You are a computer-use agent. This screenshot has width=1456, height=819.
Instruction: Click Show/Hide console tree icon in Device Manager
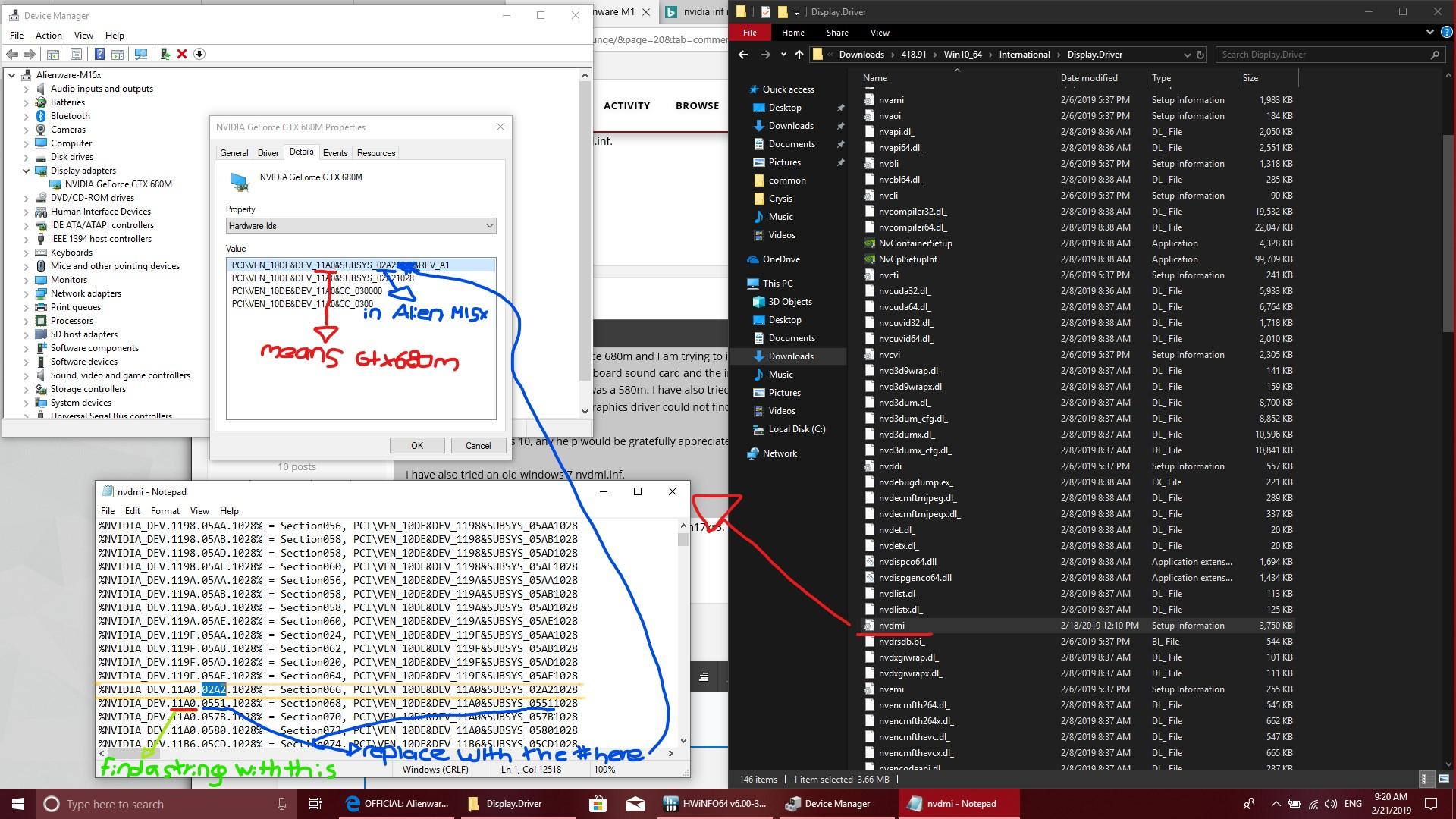click(x=53, y=54)
